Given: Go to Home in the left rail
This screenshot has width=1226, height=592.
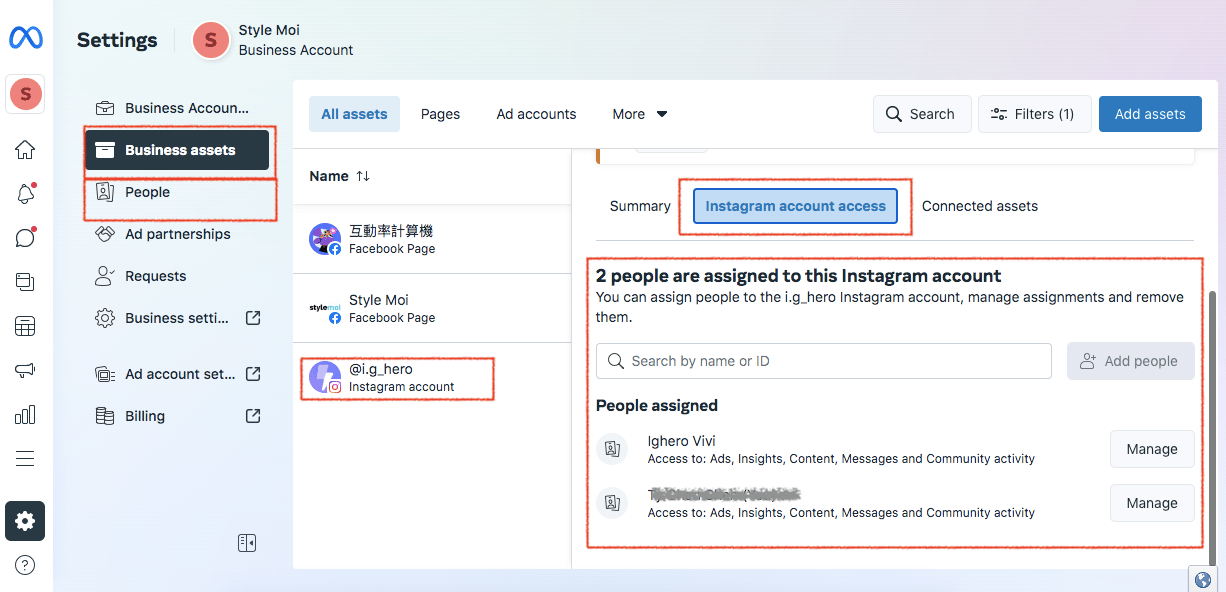Looking at the screenshot, I should click(25, 150).
